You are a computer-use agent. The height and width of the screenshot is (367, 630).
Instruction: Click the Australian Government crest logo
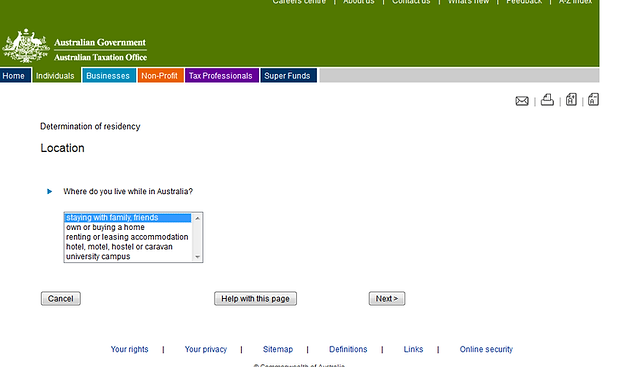(26, 45)
